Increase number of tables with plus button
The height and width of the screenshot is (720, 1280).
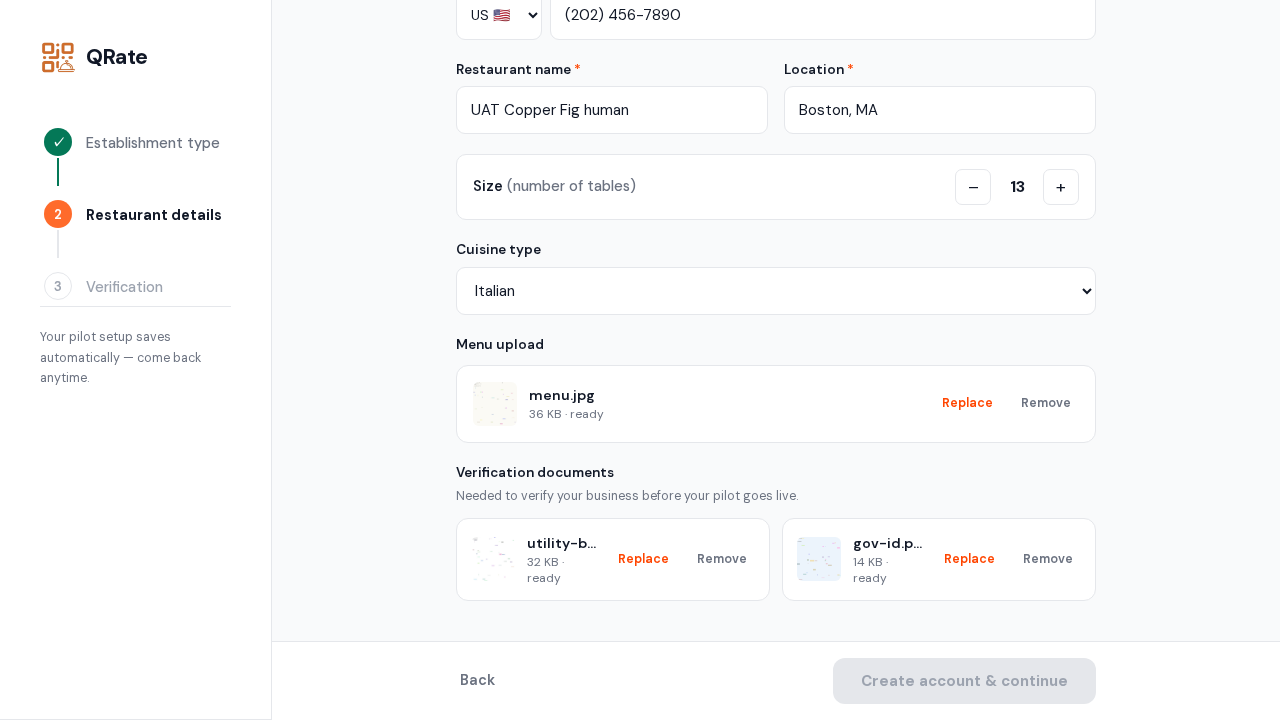pos(1061,187)
